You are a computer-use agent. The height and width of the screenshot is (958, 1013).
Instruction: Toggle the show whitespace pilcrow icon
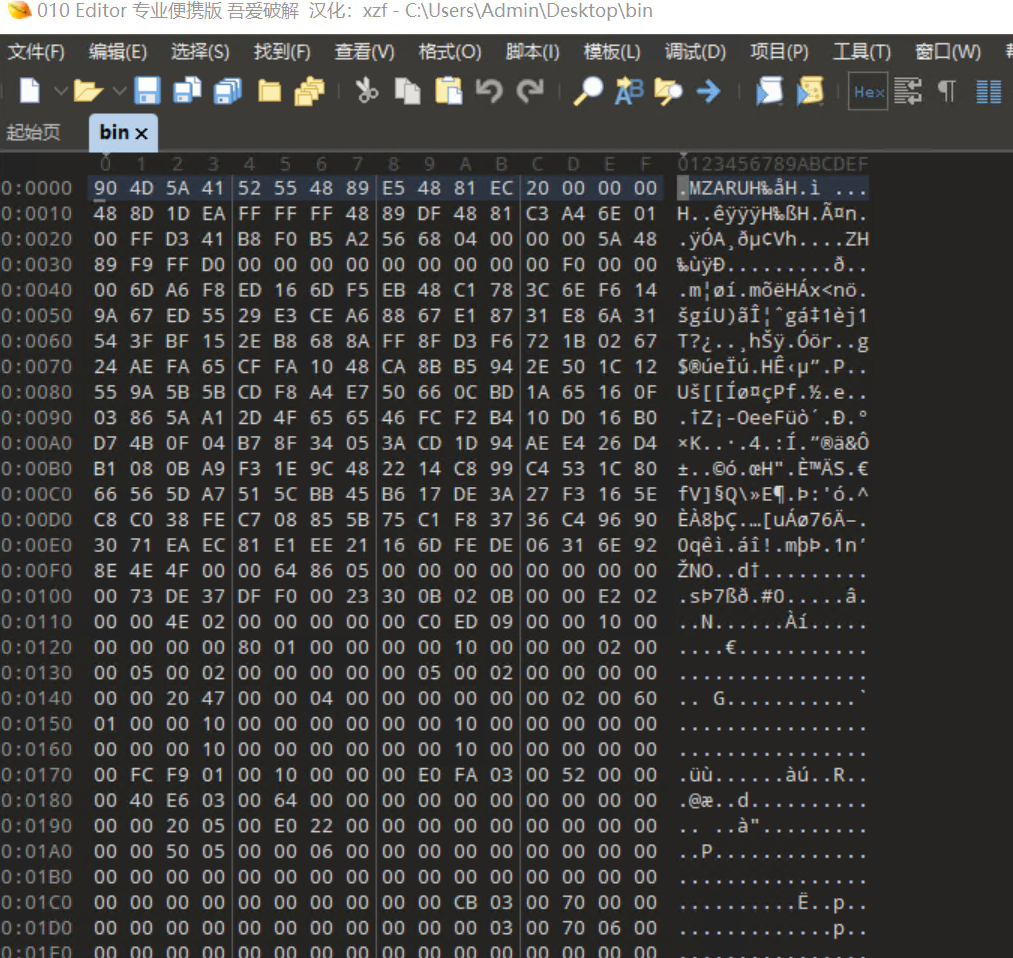[x=946, y=91]
